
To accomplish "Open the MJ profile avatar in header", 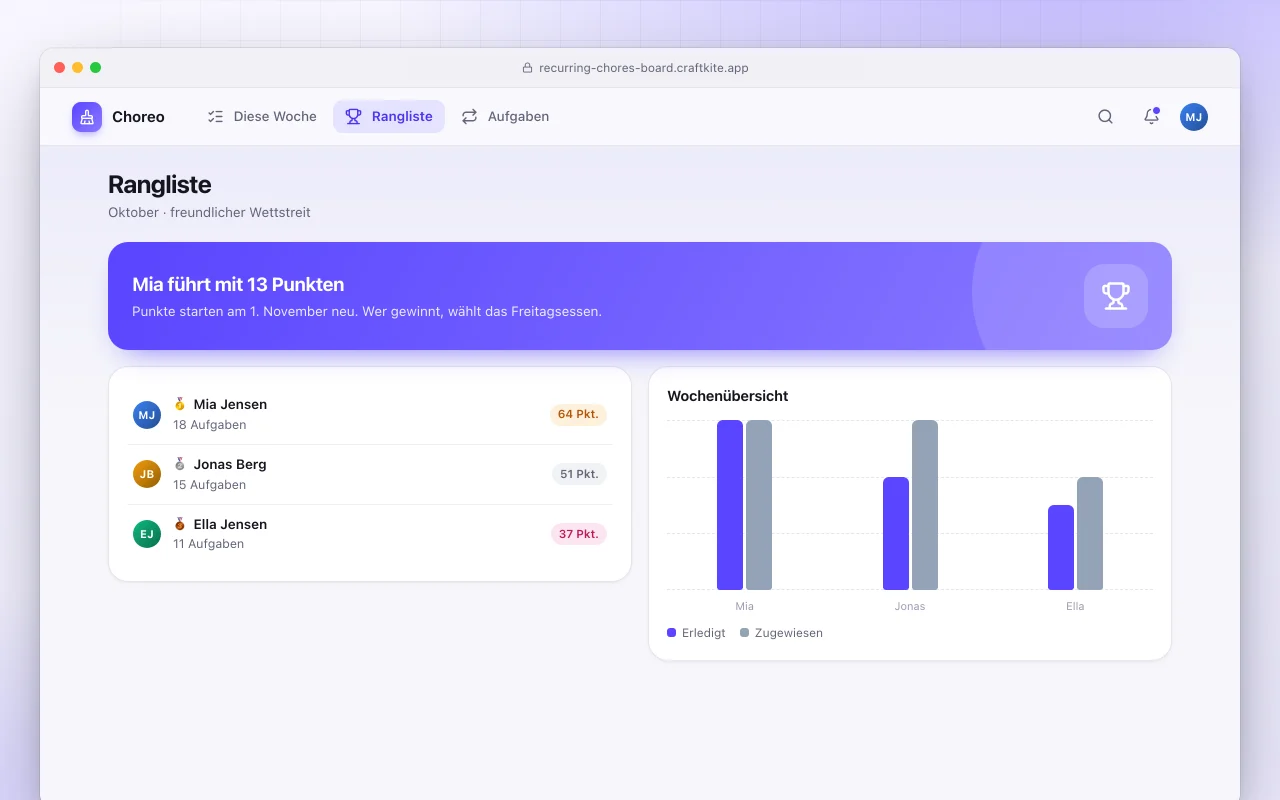I will (1194, 117).
